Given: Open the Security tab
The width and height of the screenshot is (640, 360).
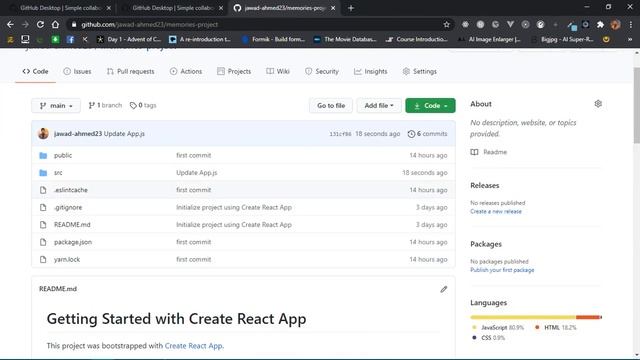Looking at the screenshot, I should (x=322, y=71).
